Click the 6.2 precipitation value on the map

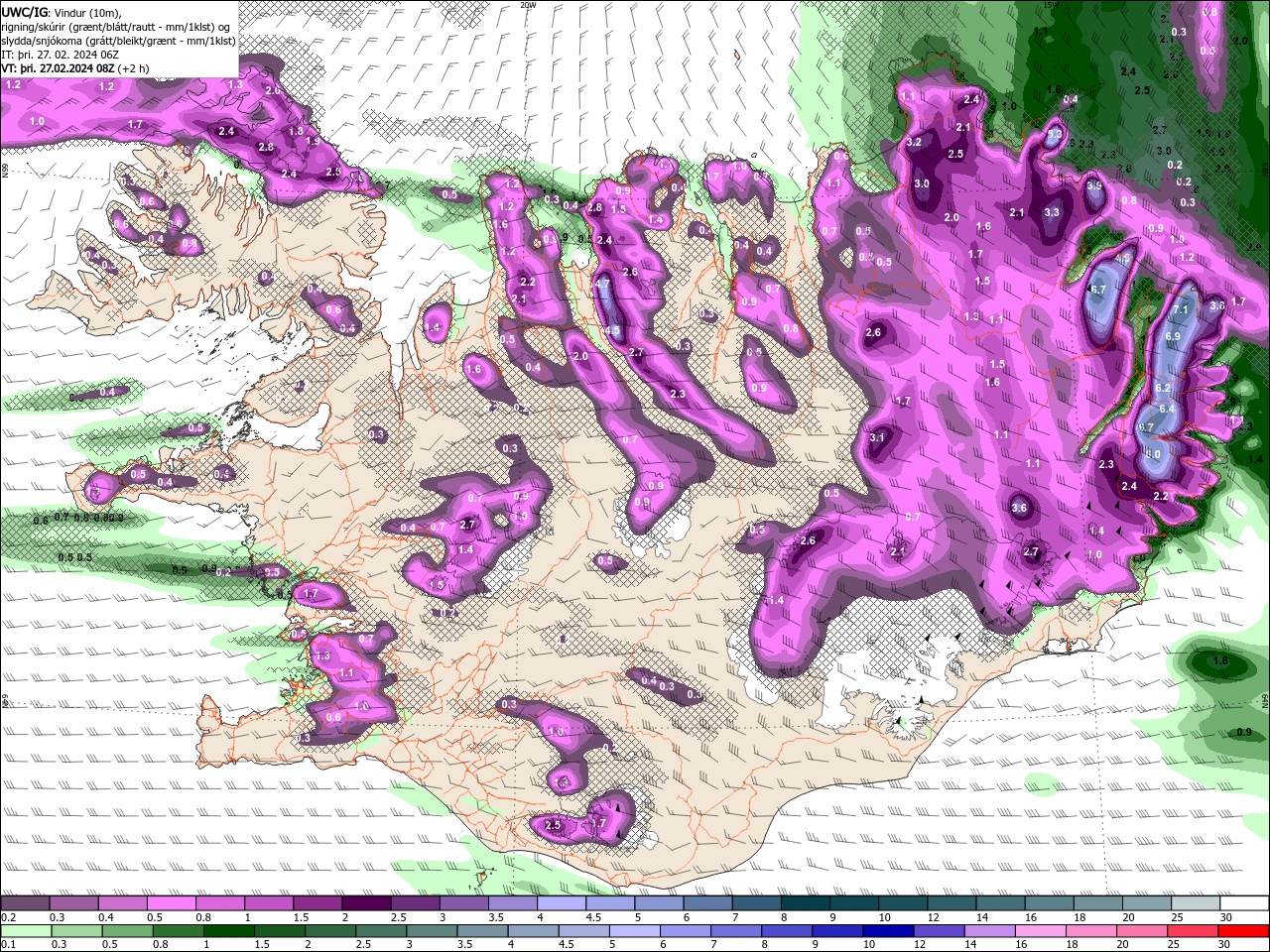coord(1164,388)
